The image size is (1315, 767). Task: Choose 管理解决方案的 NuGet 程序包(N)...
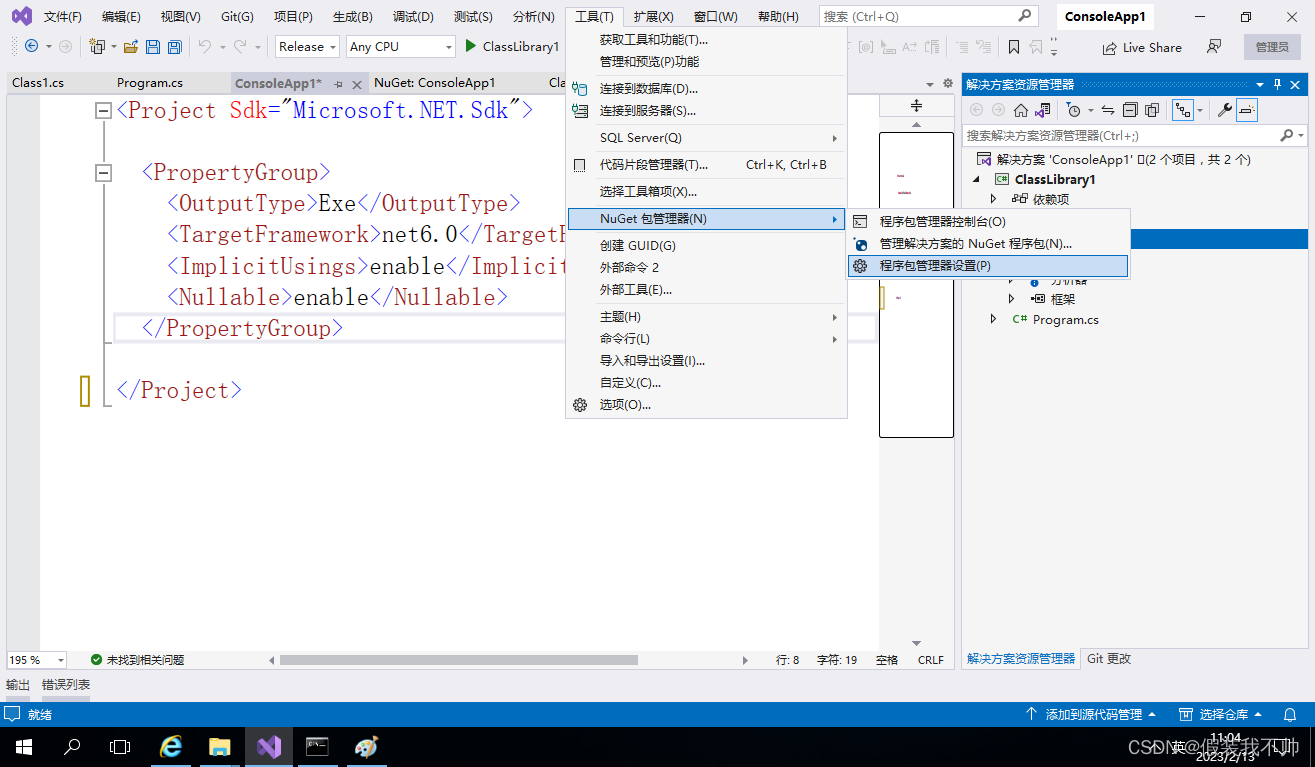click(988, 244)
